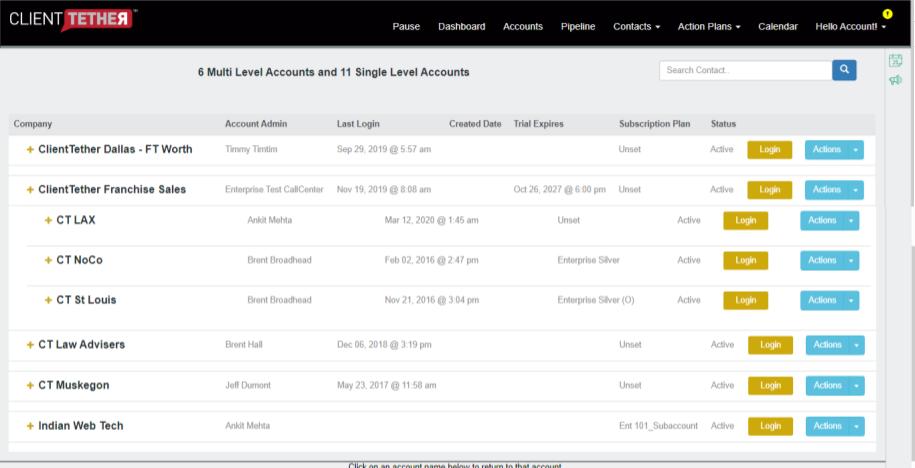
Task: Open Actions dropdown arrow for CT LAX
Action: tap(851, 221)
